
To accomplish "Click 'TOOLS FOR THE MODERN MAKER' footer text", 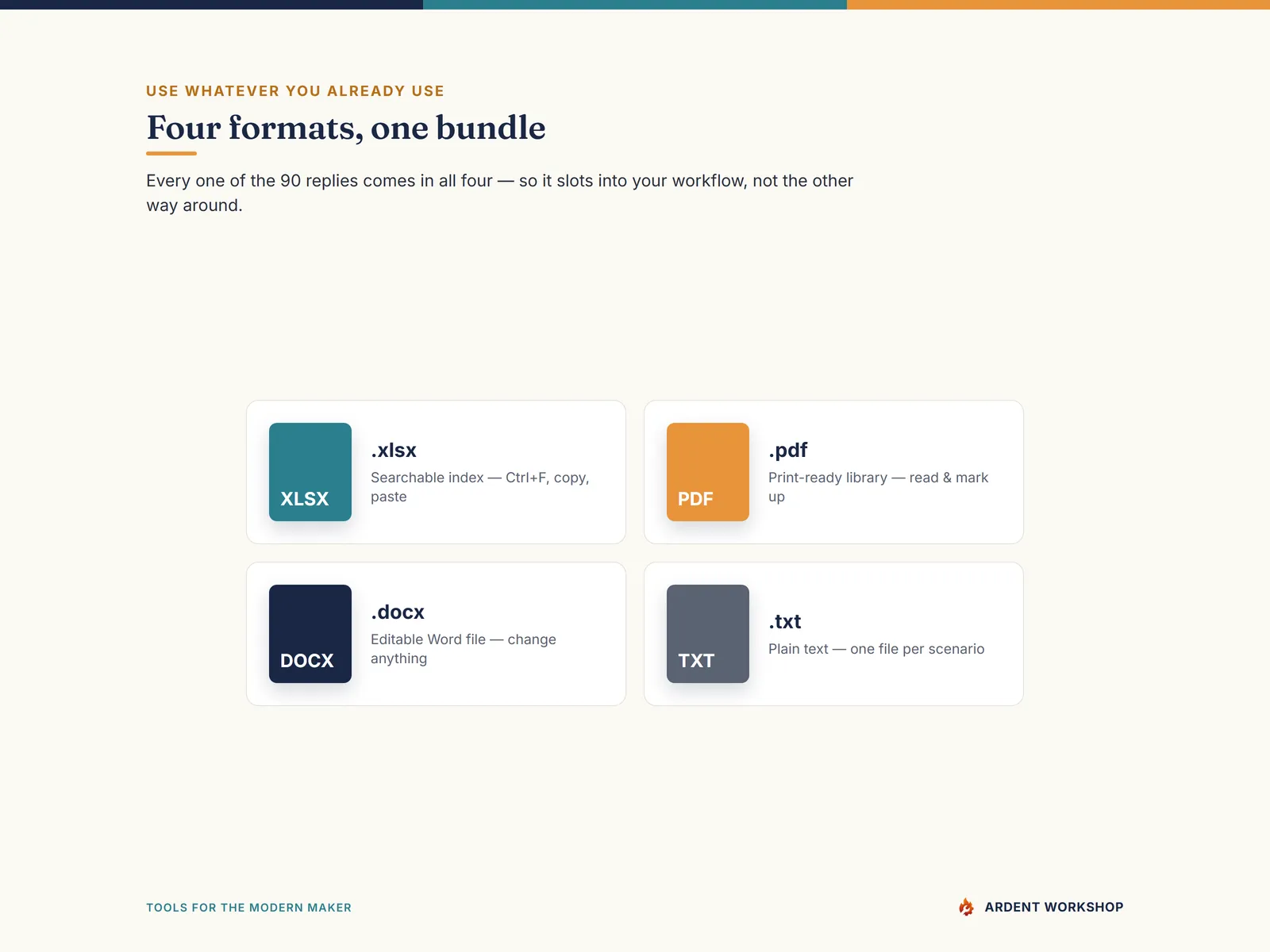I will [248, 908].
